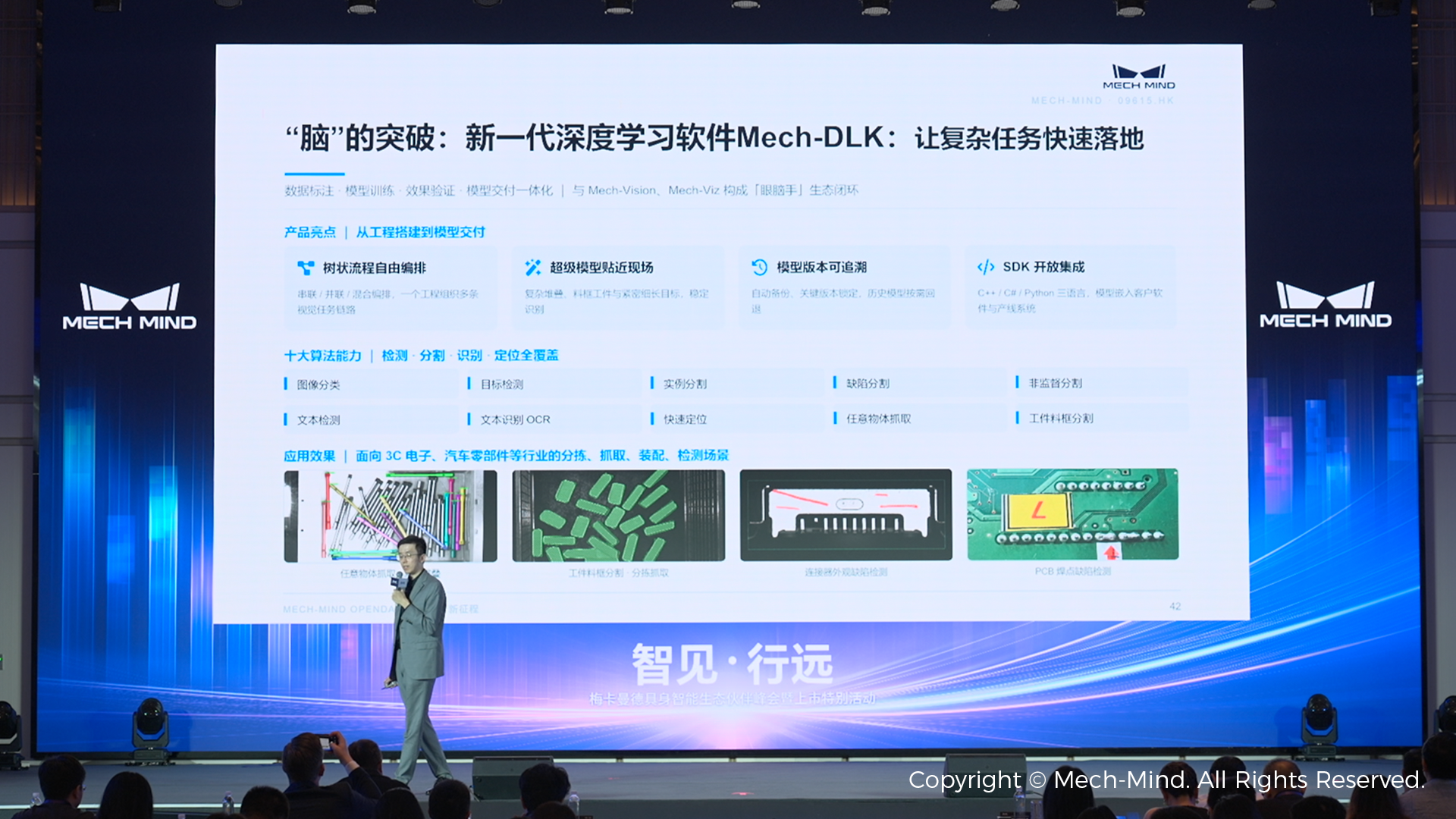Select the 目标检测 capability item
1456x819 pixels.
554,384
